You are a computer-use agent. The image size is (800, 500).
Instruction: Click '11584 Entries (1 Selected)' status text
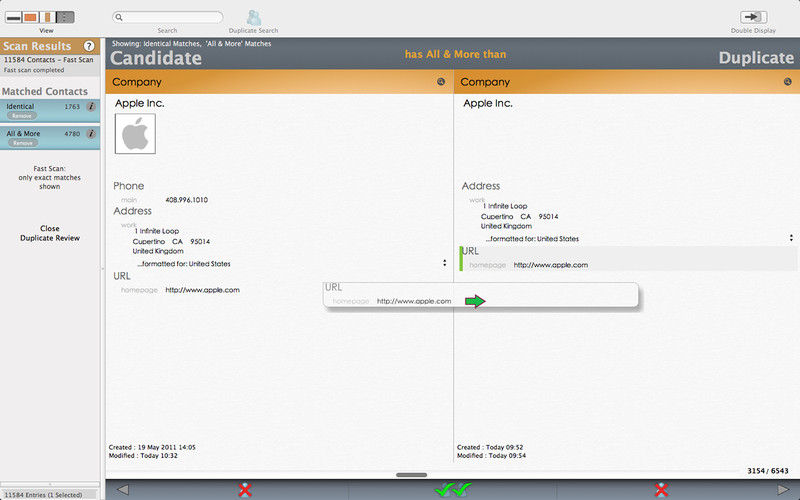point(43,495)
